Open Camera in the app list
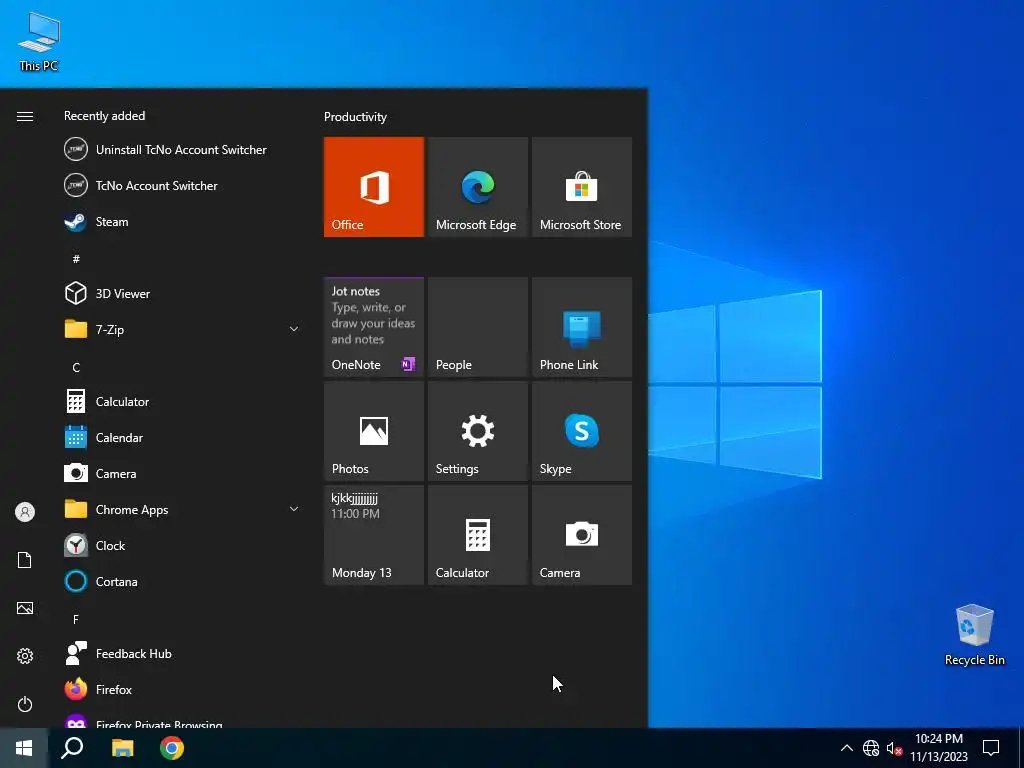Screen dimensions: 1024x768 pos(182,473)
